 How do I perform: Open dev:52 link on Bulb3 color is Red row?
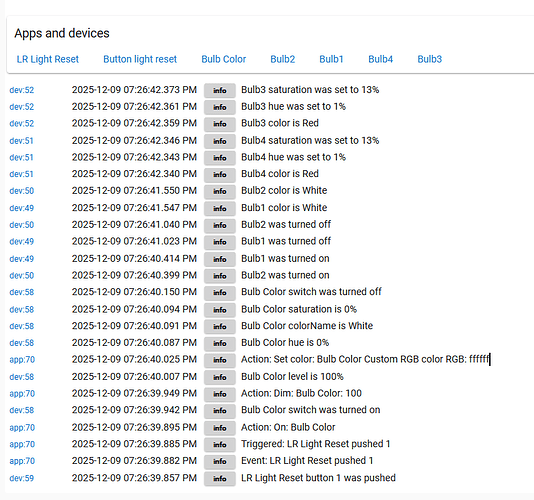[x=22, y=123]
